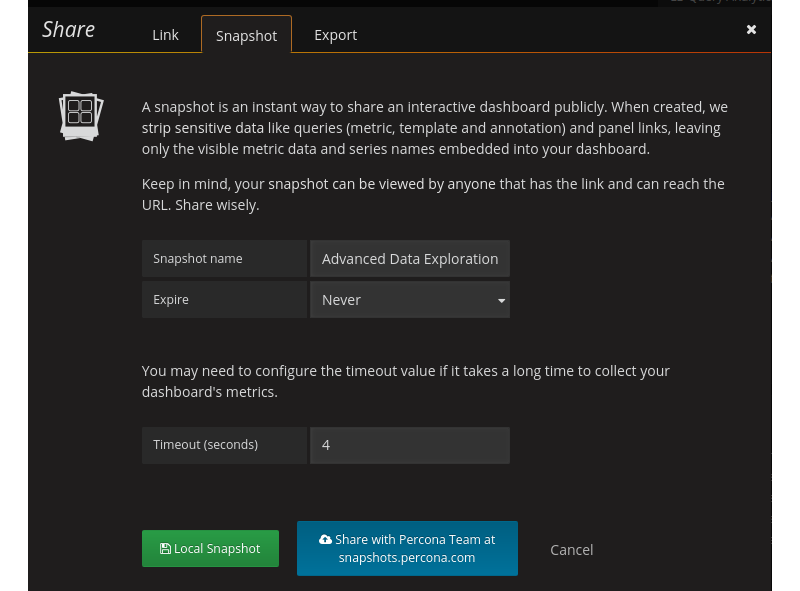Click into the Timeout seconds input field
The width and height of the screenshot is (800, 591).
click(409, 446)
